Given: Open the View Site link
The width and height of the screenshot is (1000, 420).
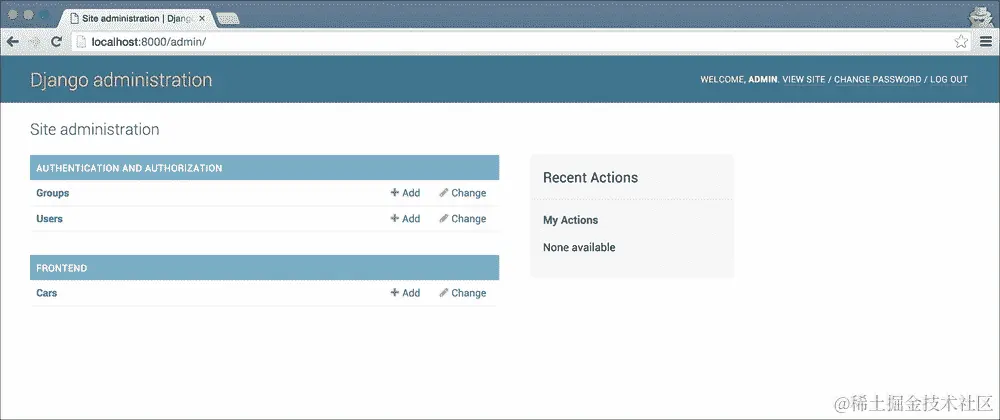Looking at the screenshot, I should pyautogui.click(x=804, y=80).
